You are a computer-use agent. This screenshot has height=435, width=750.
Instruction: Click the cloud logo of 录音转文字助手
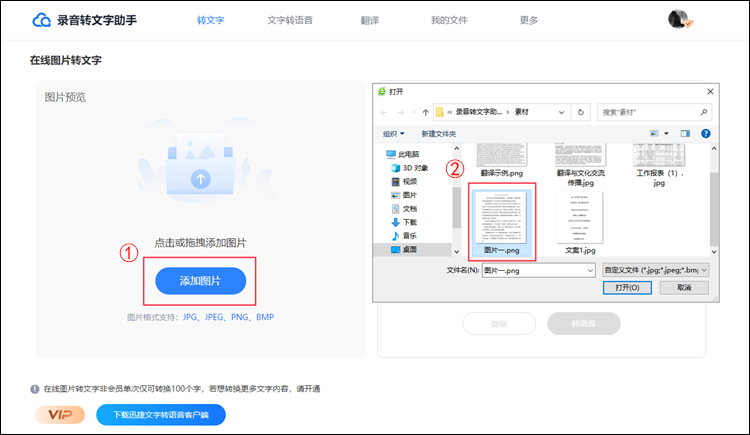(42, 20)
